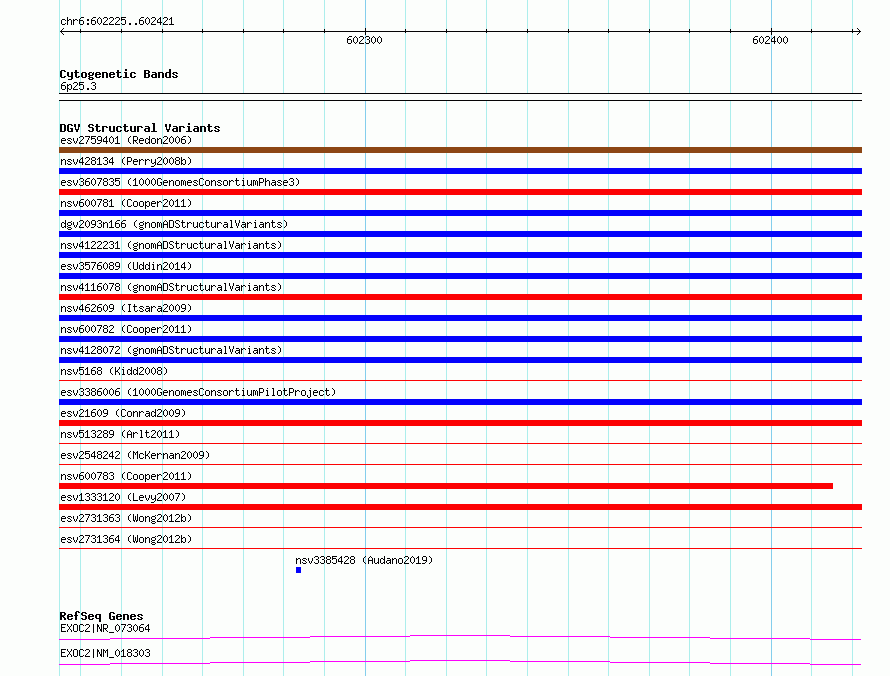This screenshot has width=890, height=676.
Task: Open esv21609 (Conrad2009) label
Action: point(123,413)
